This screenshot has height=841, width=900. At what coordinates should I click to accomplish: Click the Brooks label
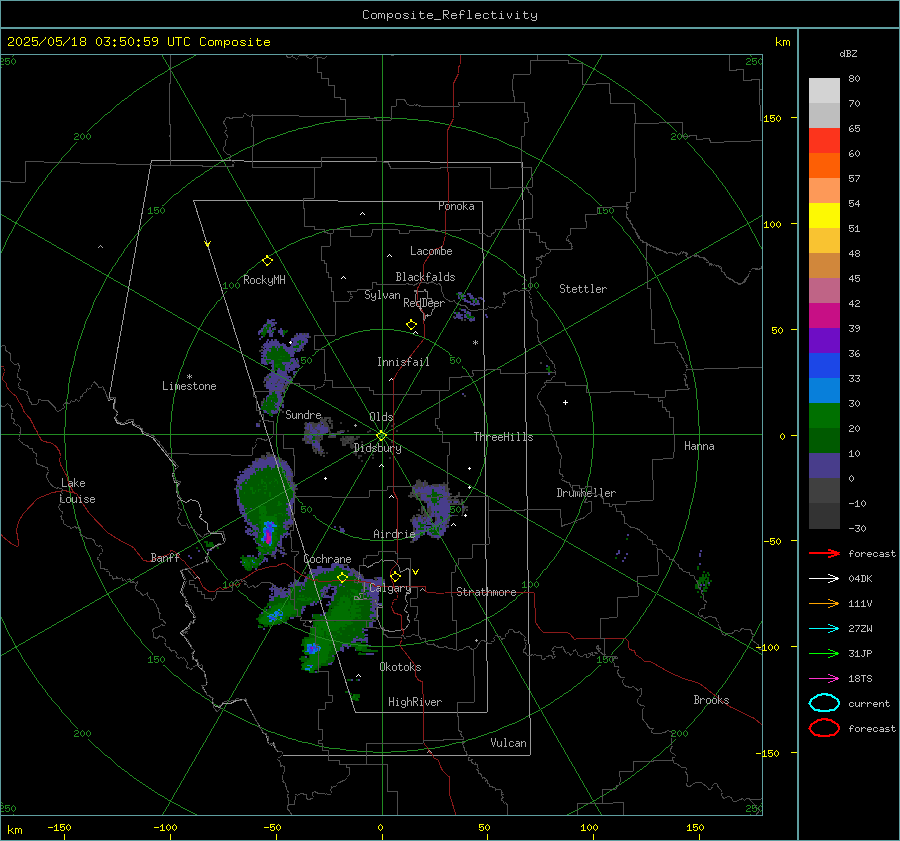(x=711, y=700)
